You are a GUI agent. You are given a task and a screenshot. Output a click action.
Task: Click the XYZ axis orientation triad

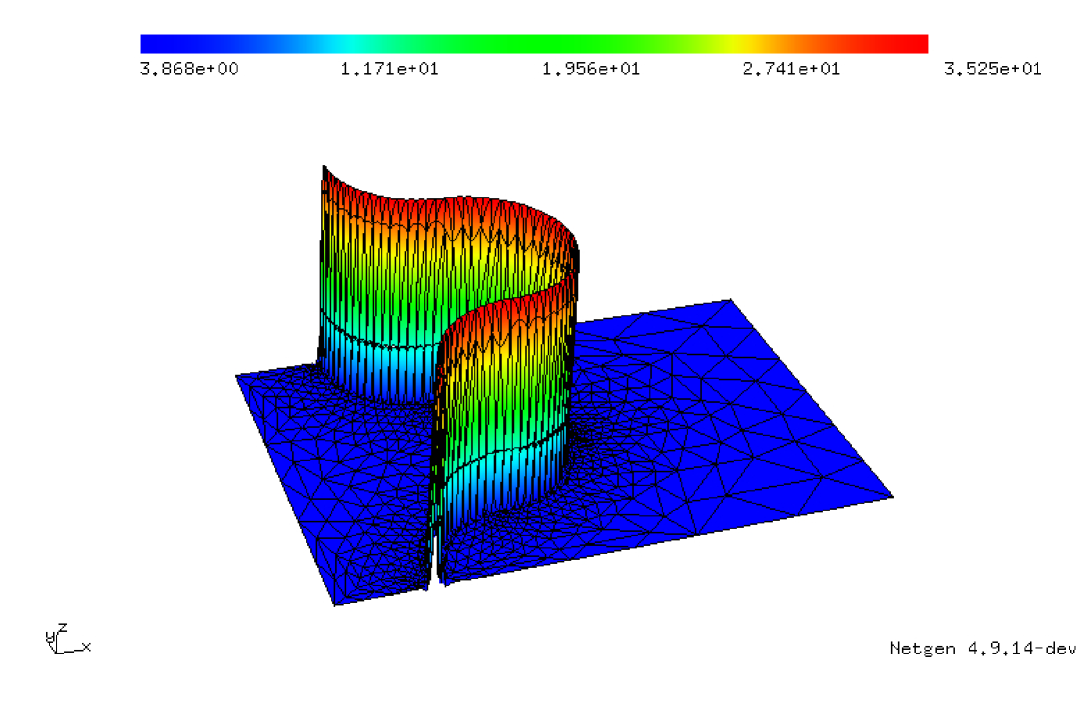(x=56, y=641)
